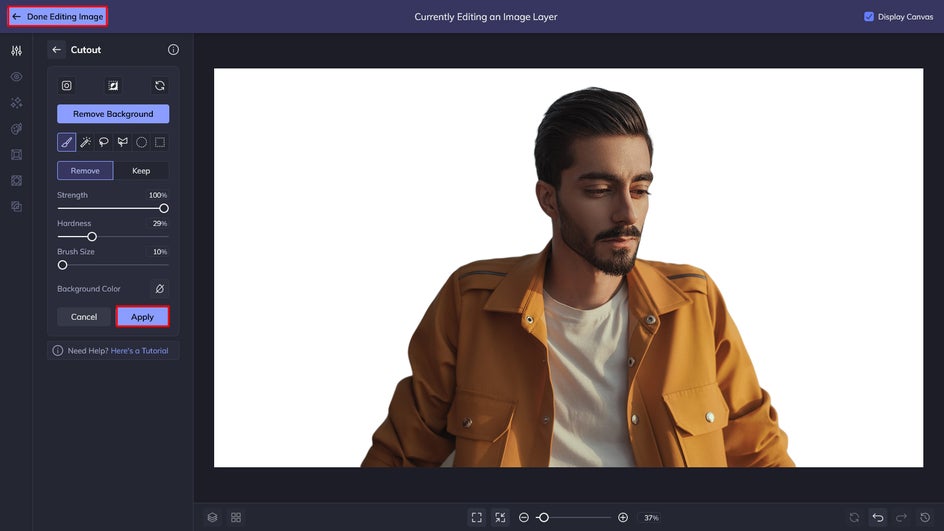Image resolution: width=944 pixels, height=531 pixels.
Task: Click the zoom out minus icon
Action: pos(524,518)
